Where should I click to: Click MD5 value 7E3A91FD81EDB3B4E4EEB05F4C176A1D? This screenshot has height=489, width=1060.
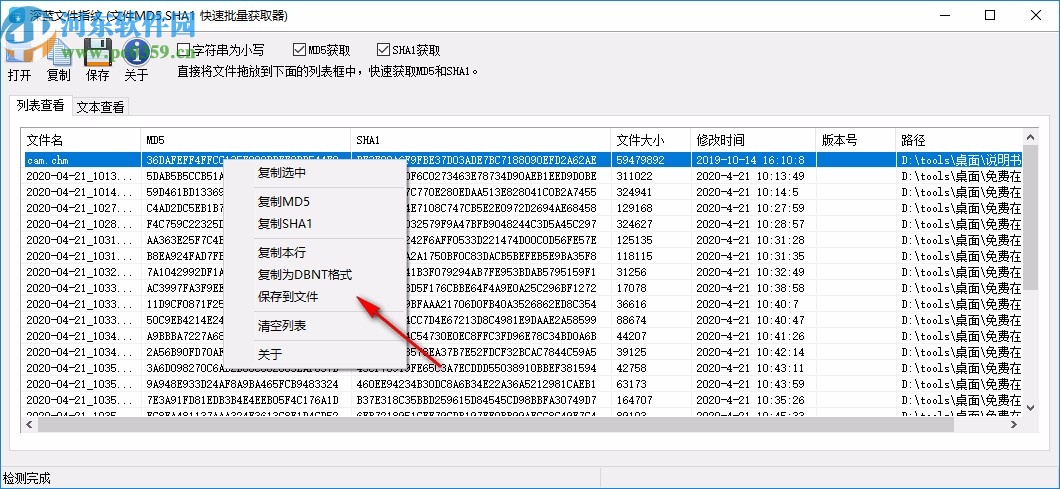tap(243, 400)
